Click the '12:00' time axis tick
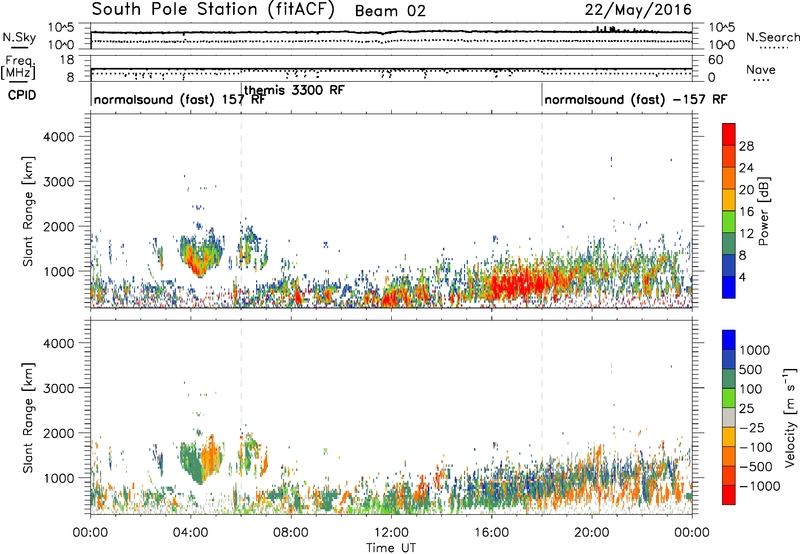 [x=391, y=533]
